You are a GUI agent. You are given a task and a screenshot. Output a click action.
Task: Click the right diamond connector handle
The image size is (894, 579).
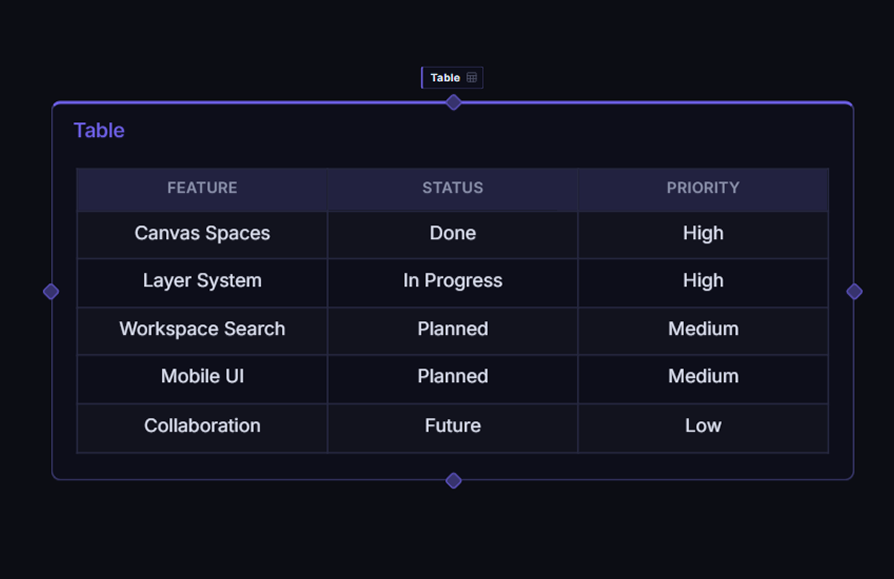tap(854, 292)
